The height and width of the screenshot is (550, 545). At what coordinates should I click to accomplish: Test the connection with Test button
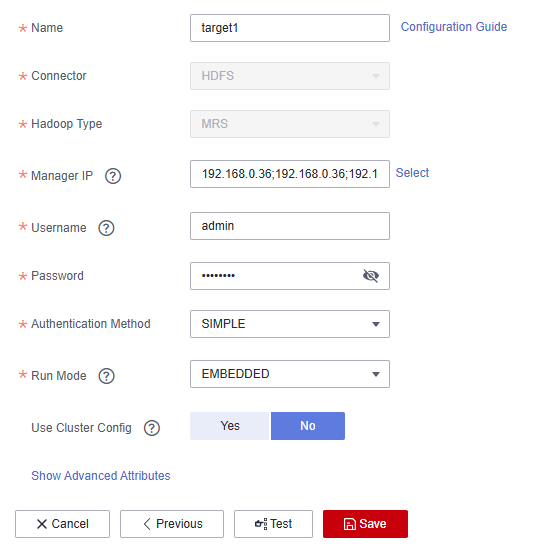click(x=273, y=524)
